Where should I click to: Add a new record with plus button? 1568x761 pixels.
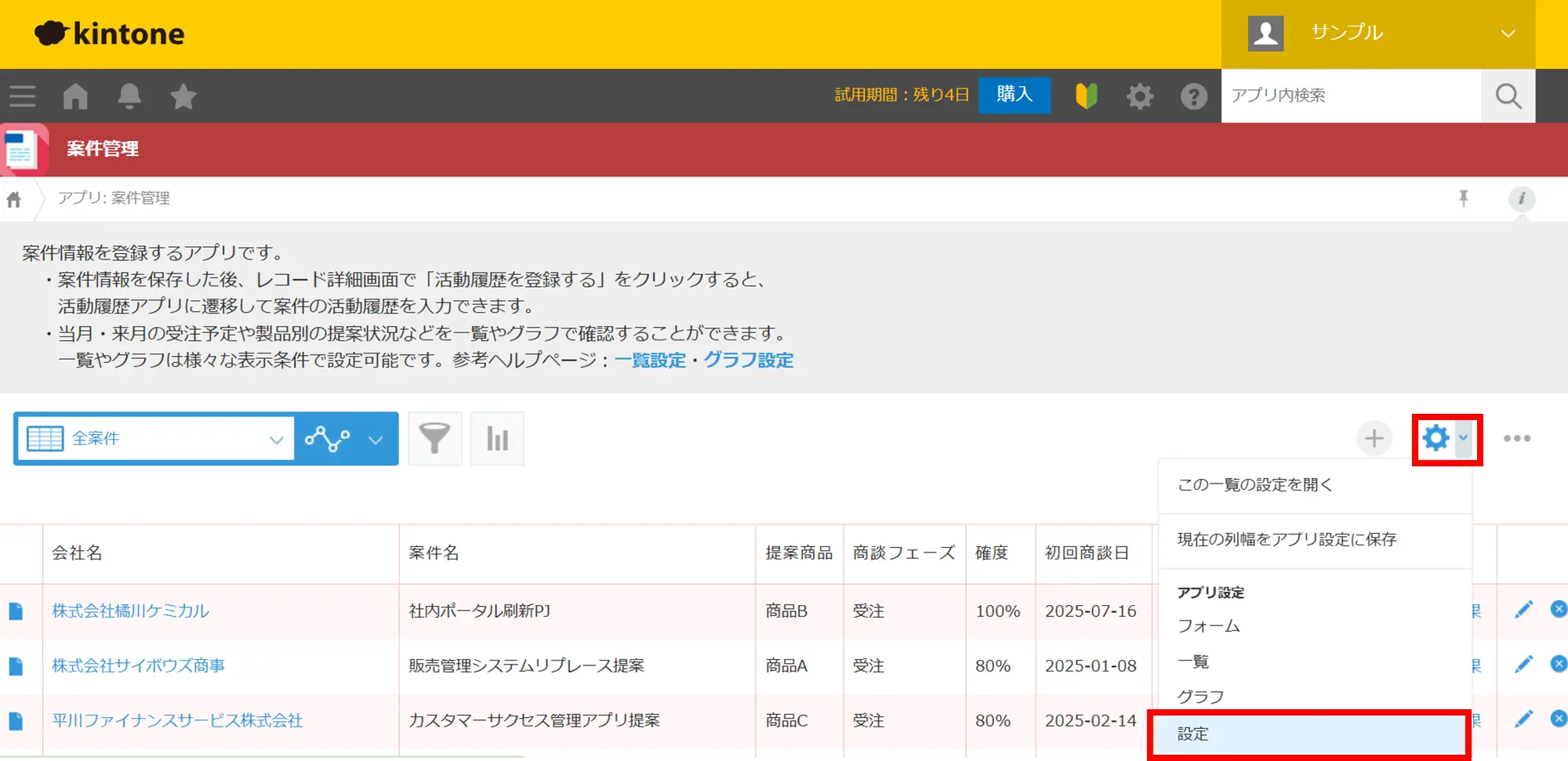click(1374, 438)
